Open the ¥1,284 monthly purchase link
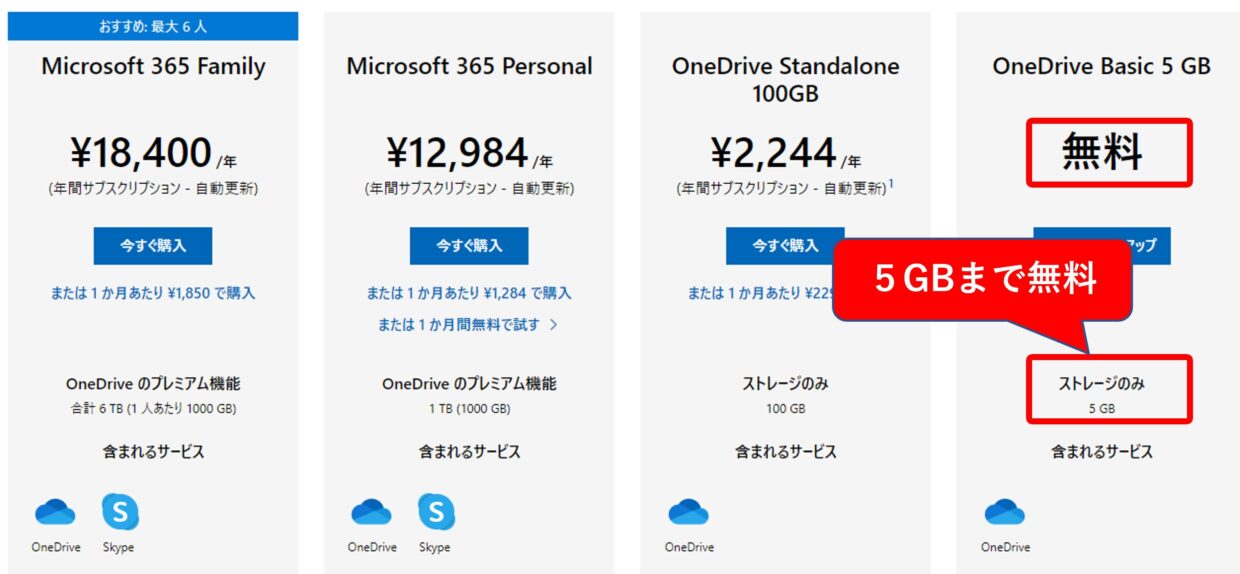This screenshot has height=574, width=1240. pyautogui.click(x=469, y=293)
